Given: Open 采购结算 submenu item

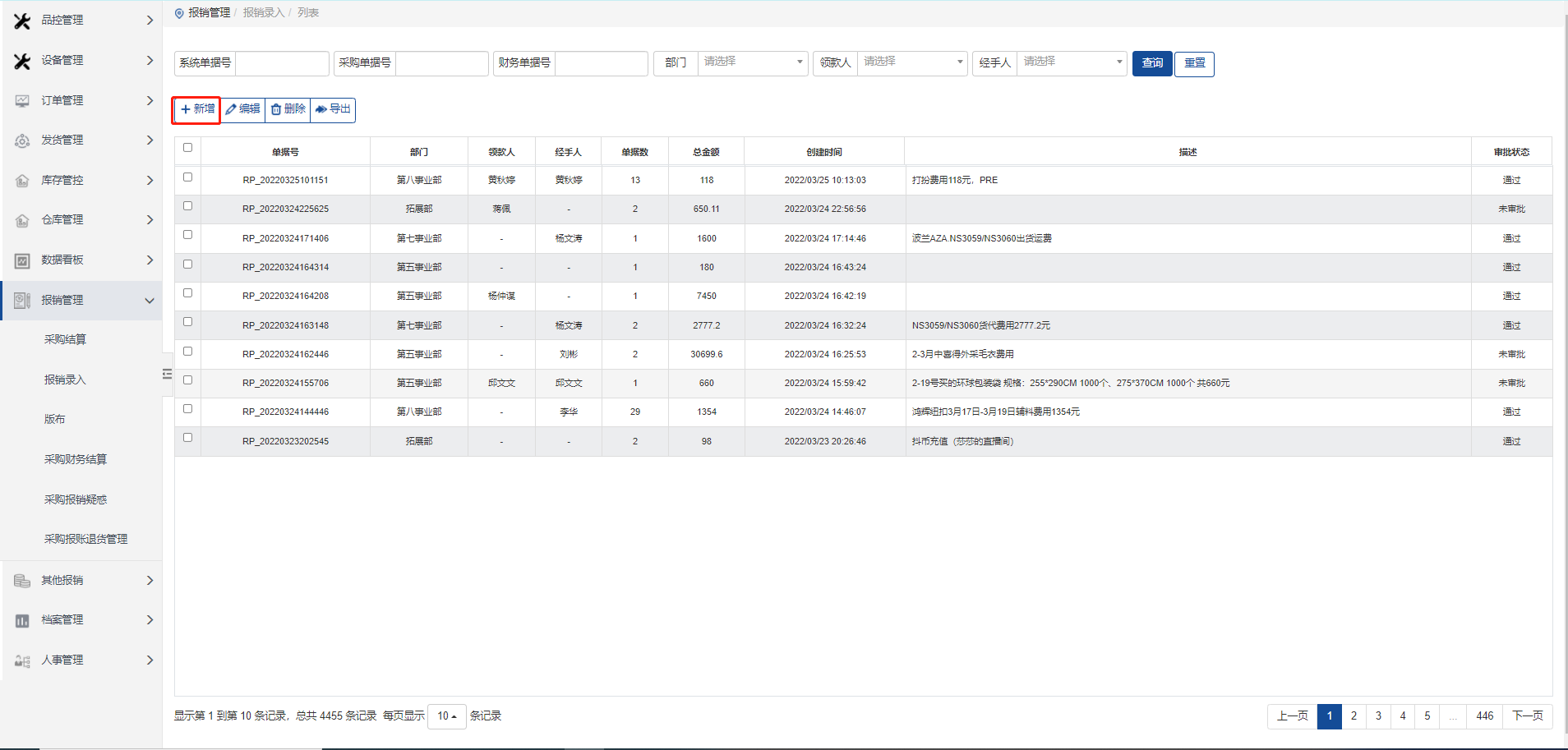Looking at the screenshot, I should [x=65, y=339].
